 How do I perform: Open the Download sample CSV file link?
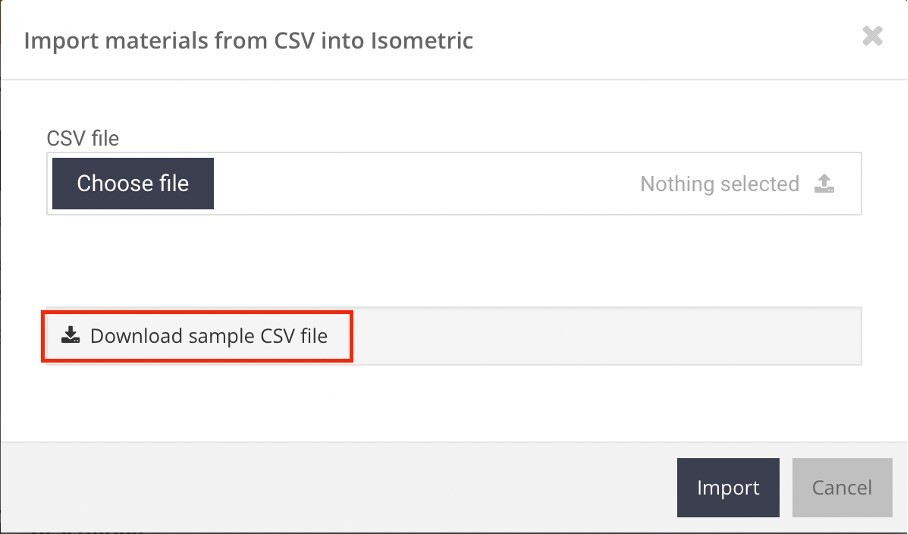196,336
